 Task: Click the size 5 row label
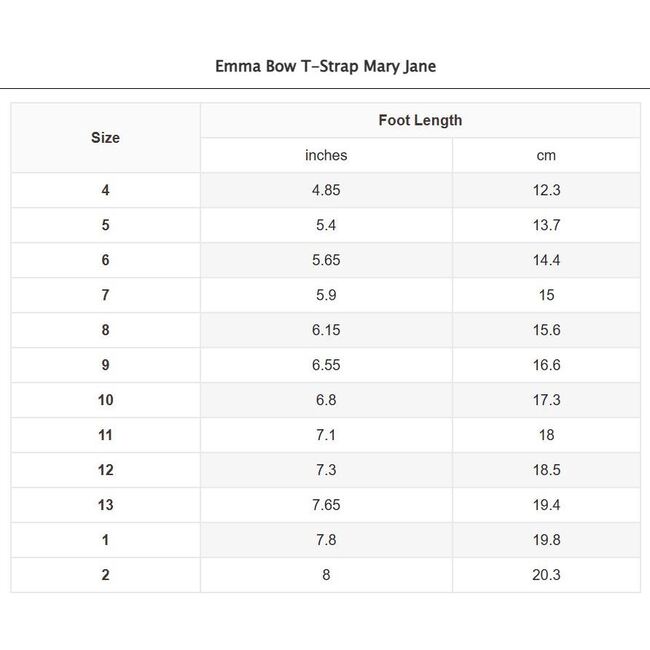pyautogui.click(x=105, y=225)
